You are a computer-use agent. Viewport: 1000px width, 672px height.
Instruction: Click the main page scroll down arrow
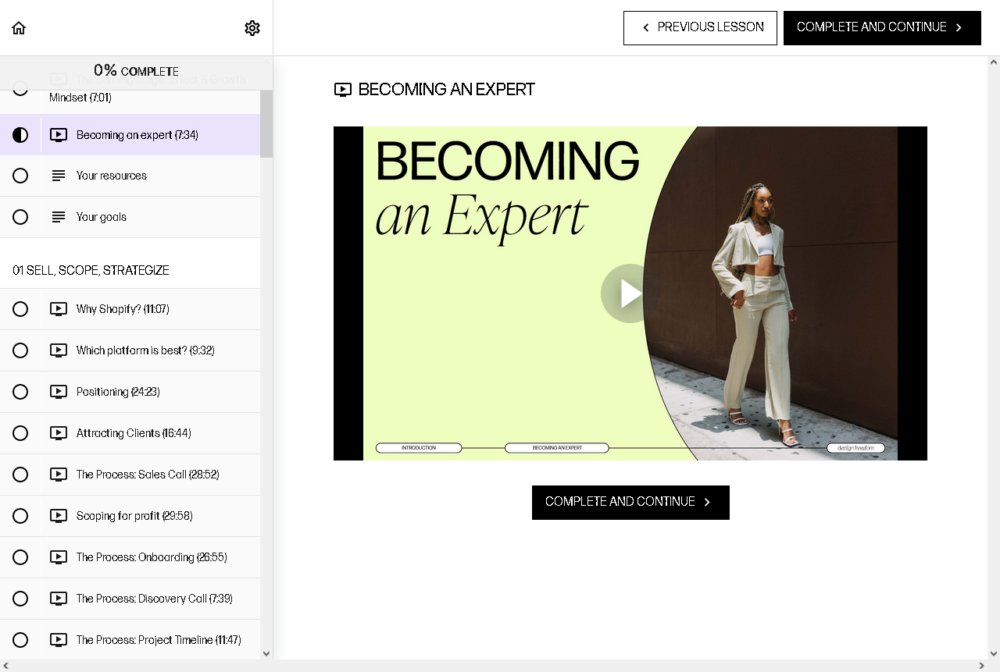click(x=993, y=654)
